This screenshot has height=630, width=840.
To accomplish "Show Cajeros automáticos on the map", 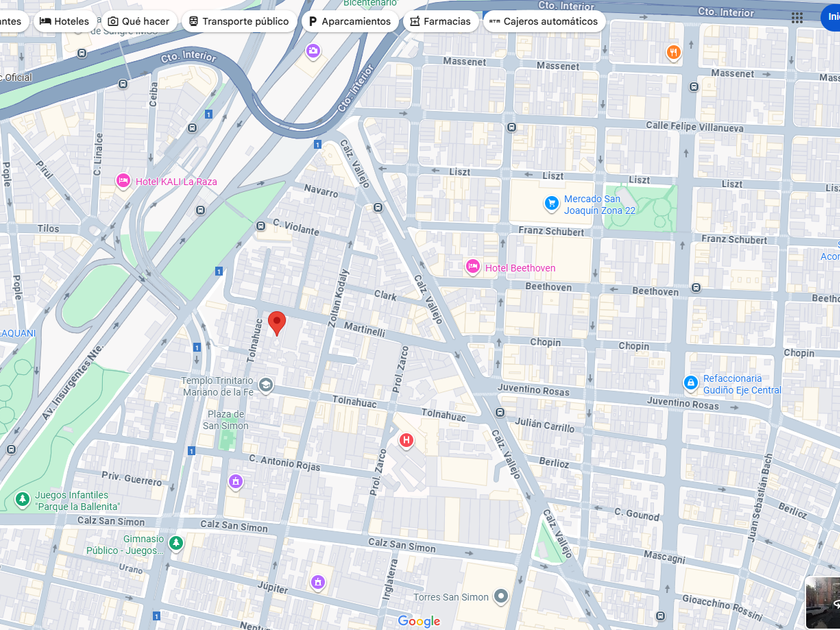I will [x=544, y=21].
